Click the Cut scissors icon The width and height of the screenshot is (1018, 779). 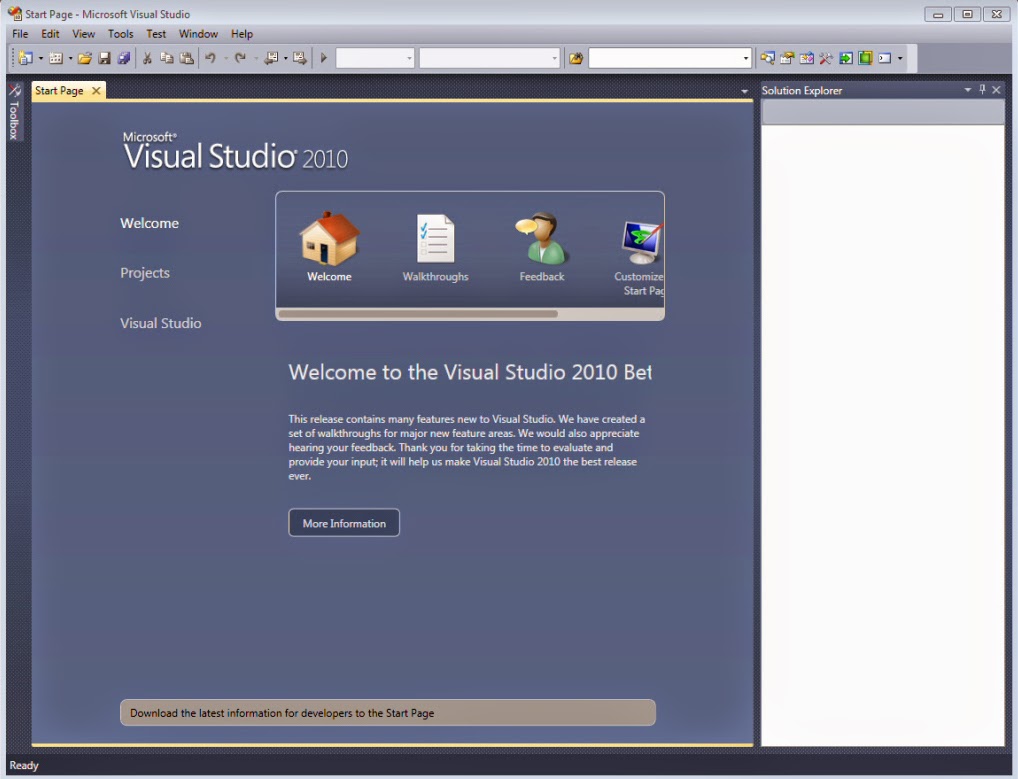pos(147,58)
